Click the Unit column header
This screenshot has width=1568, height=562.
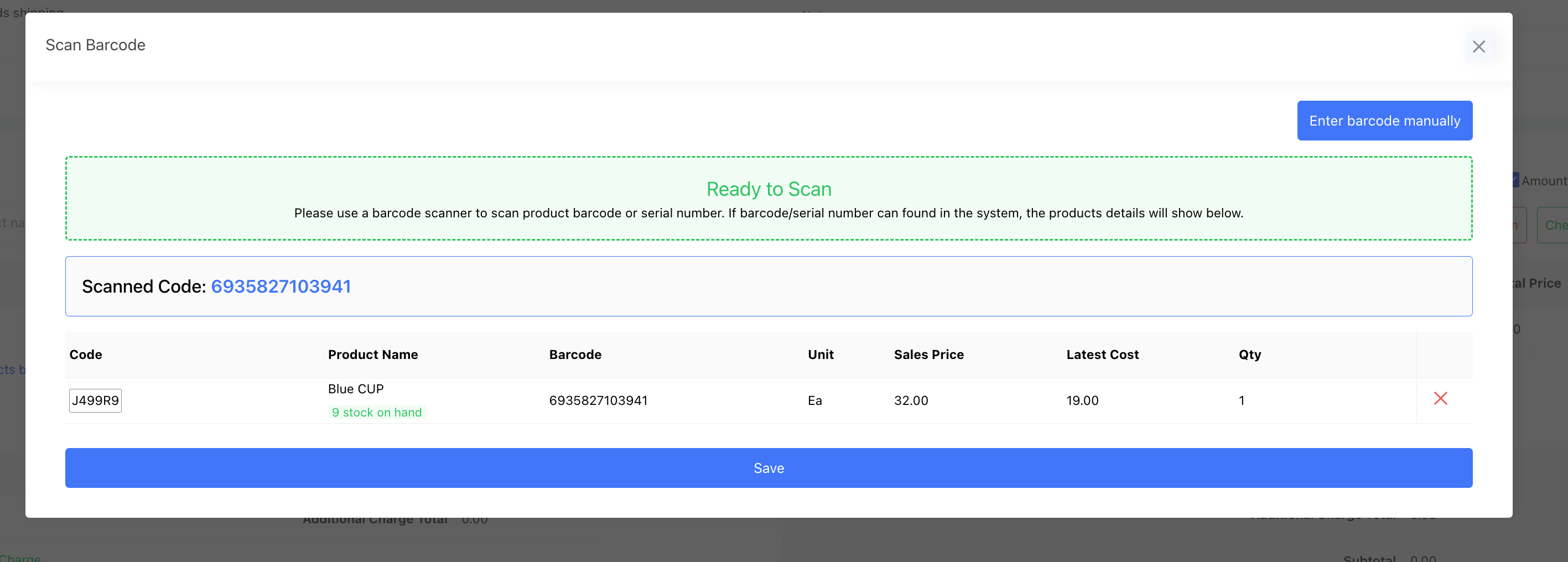click(821, 355)
